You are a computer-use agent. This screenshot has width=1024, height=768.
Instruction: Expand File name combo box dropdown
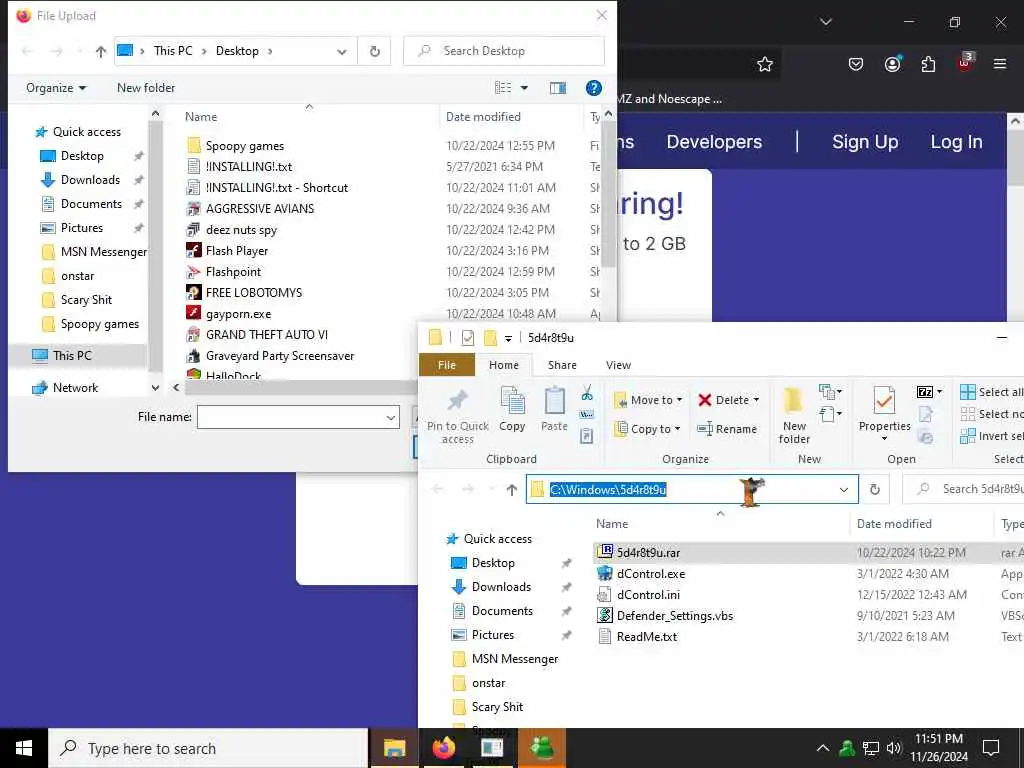(x=391, y=417)
